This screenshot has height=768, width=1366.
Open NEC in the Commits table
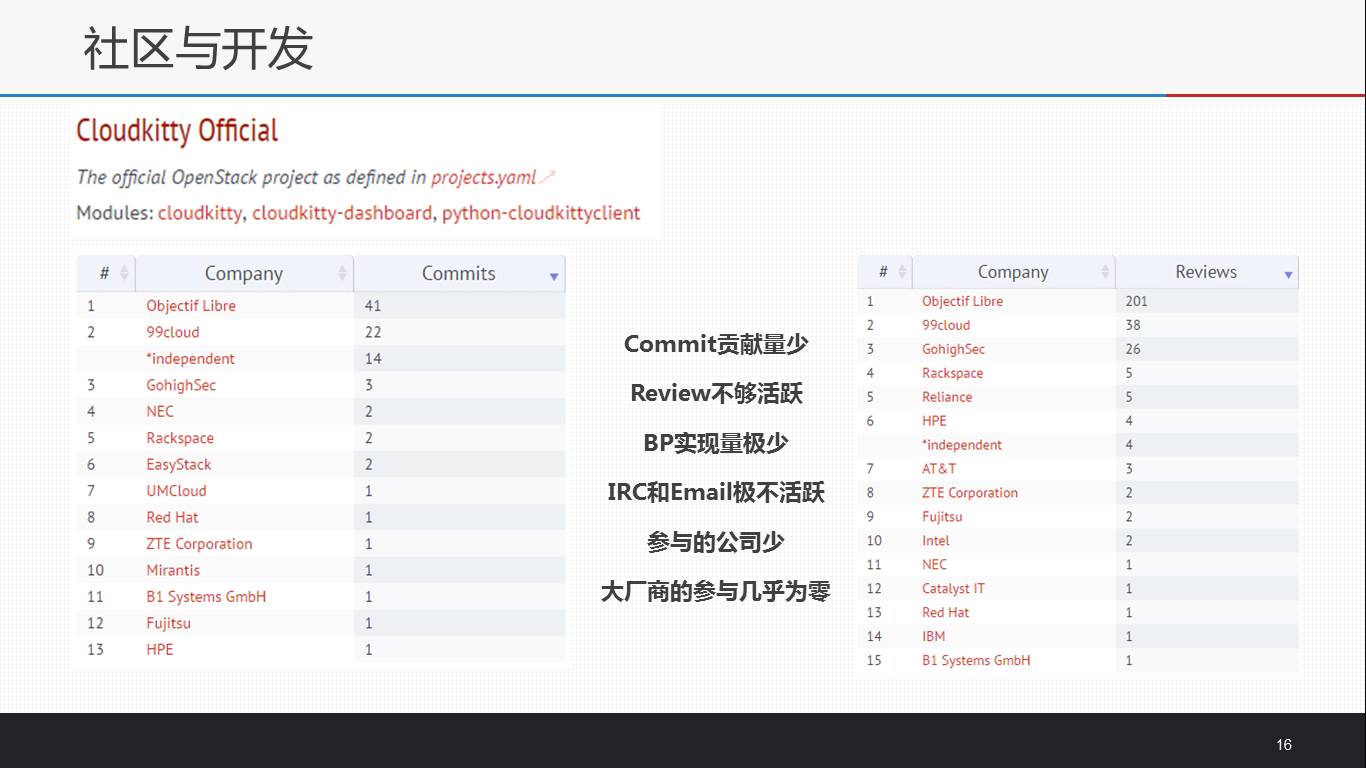160,411
